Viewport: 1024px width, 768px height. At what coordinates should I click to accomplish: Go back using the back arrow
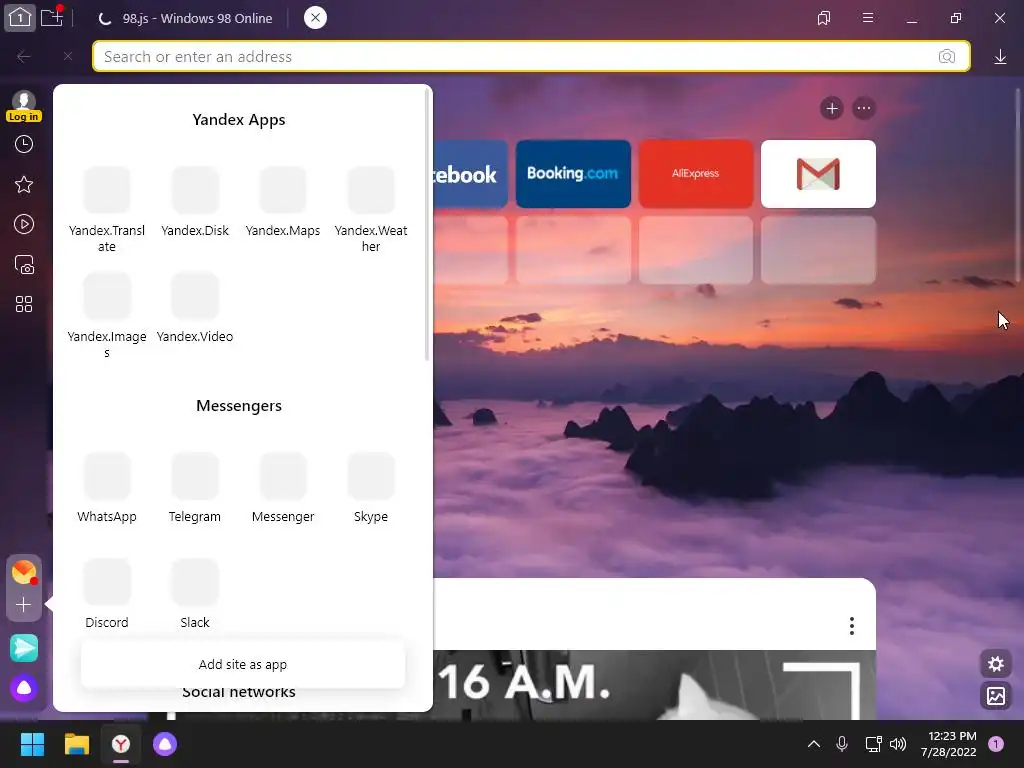[x=24, y=57]
